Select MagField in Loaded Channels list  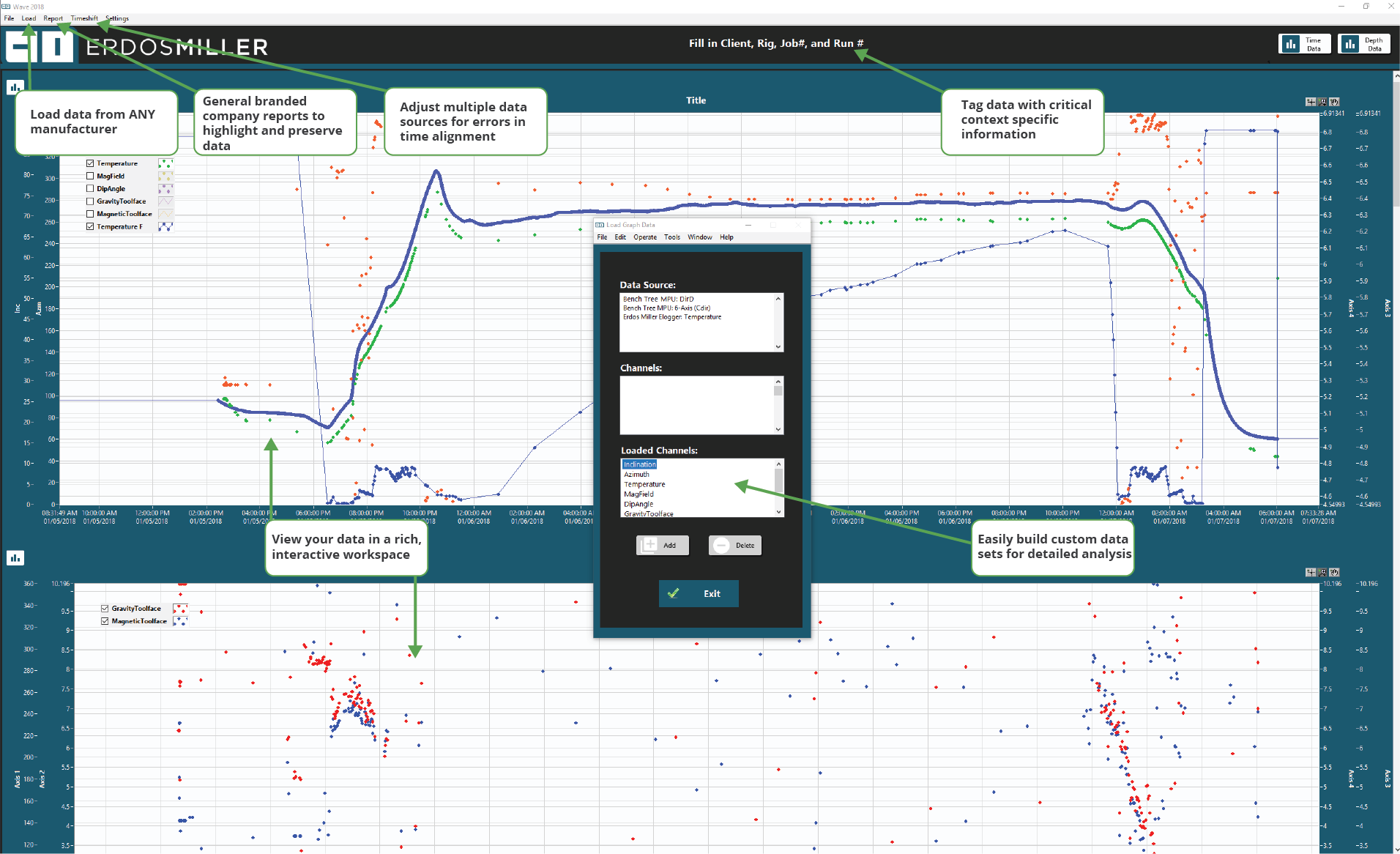[638, 494]
